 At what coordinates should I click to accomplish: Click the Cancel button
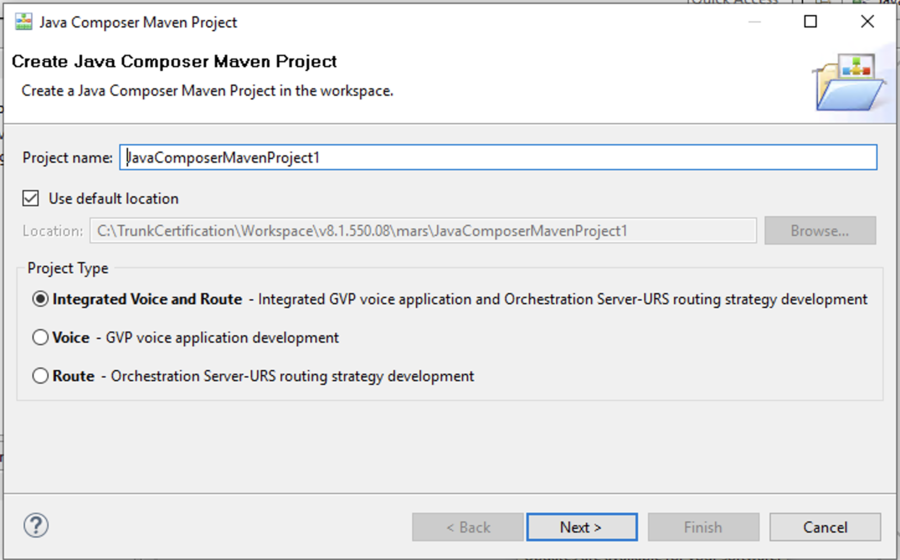pos(825,527)
